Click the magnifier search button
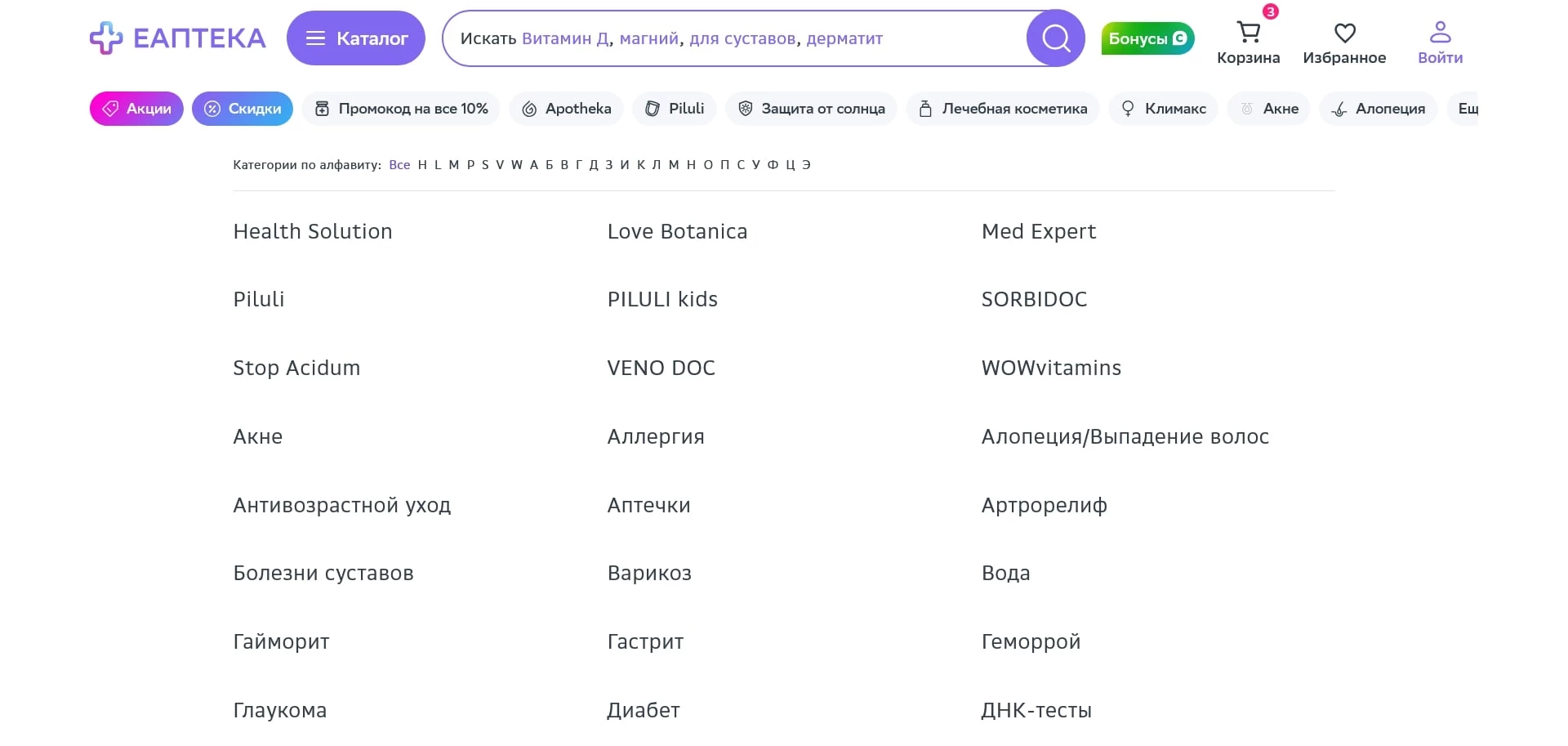The height and width of the screenshot is (746, 1568). coord(1055,38)
